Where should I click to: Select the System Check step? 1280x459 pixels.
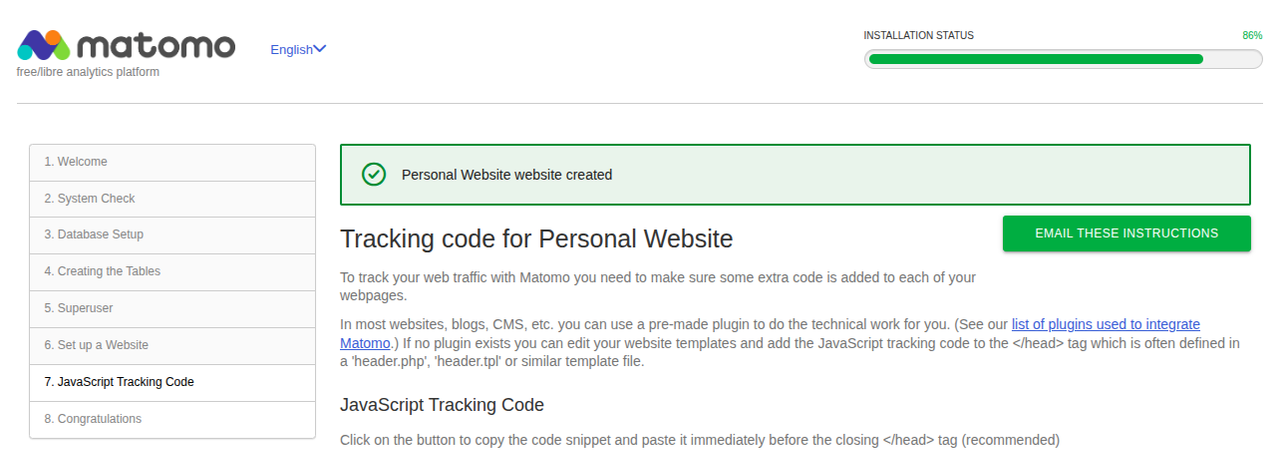click(x=89, y=199)
